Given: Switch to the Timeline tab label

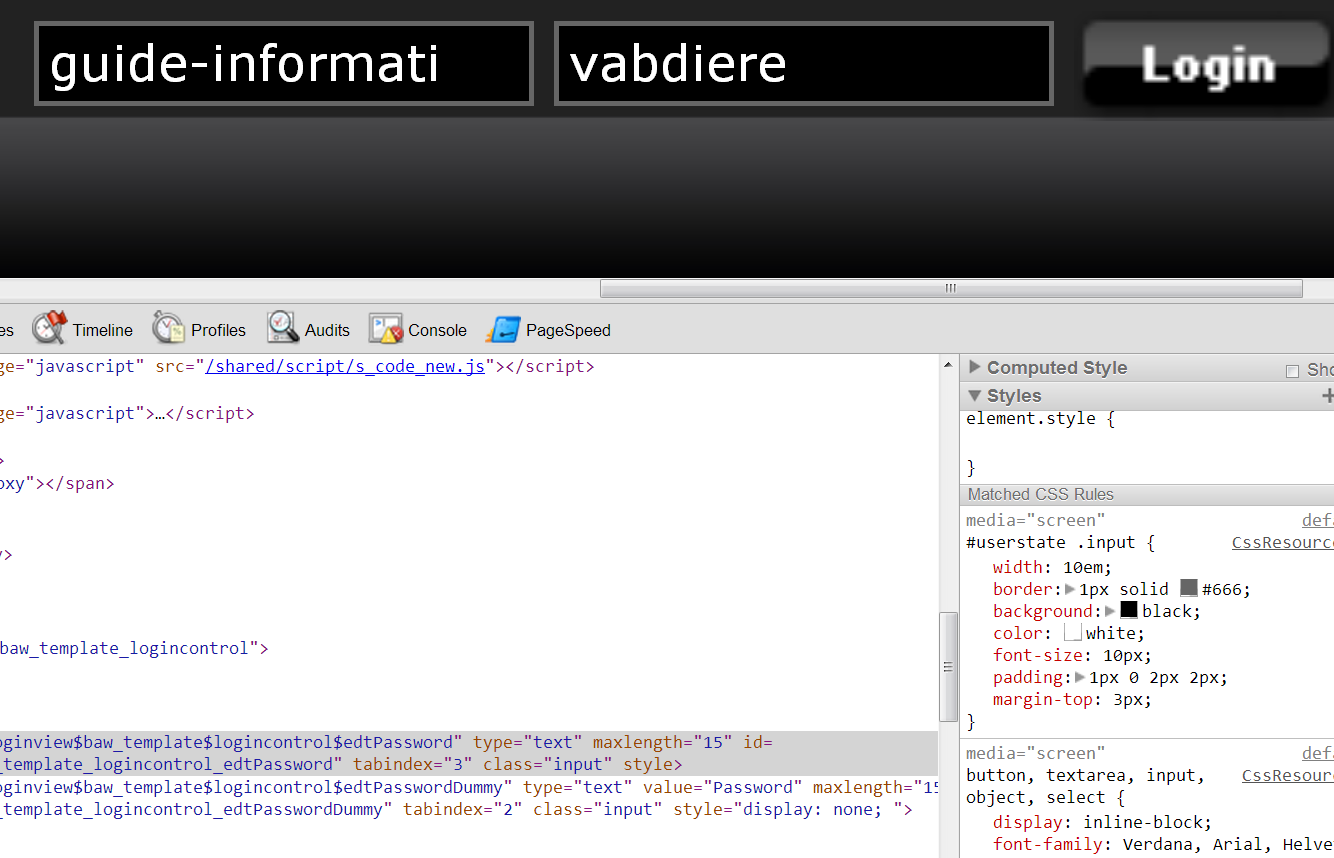Looking at the screenshot, I should pos(102,330).
